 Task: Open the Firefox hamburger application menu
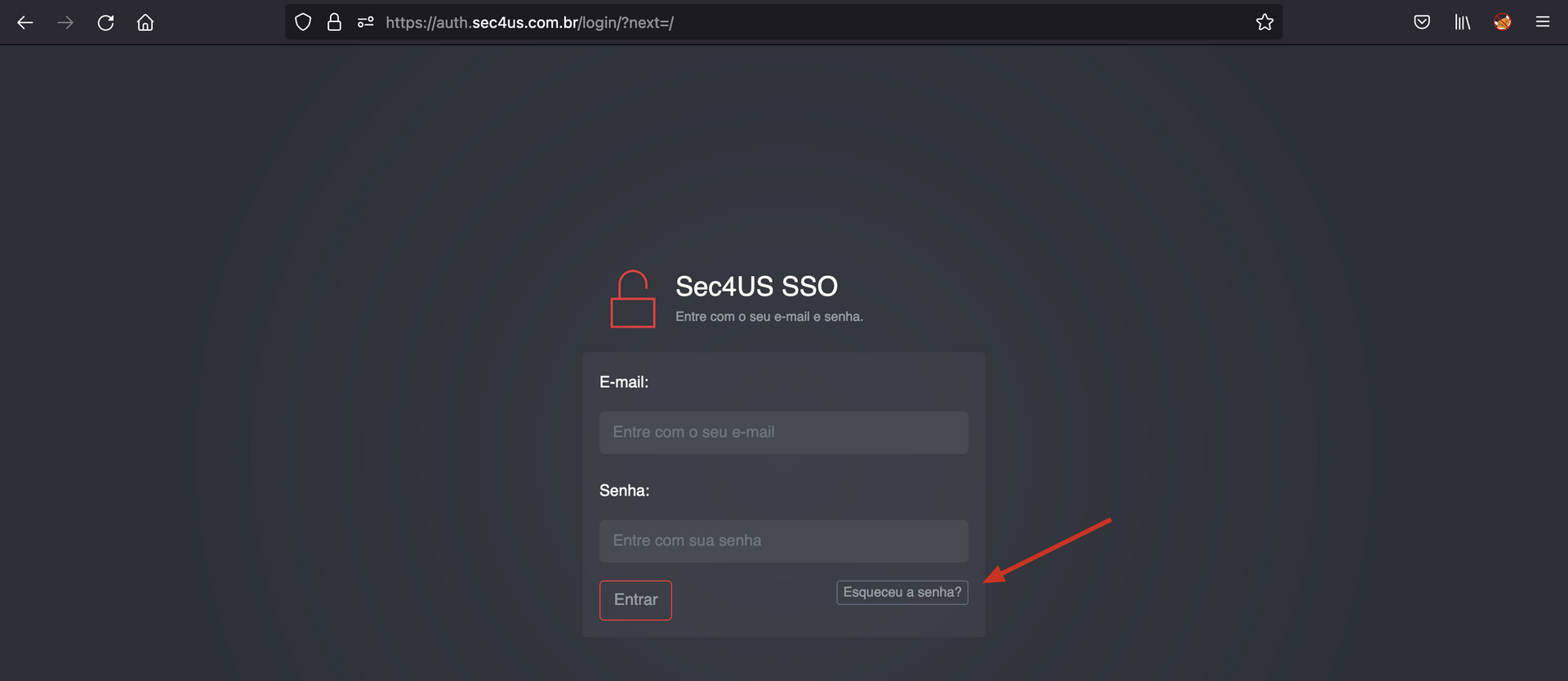[1542, 23]
